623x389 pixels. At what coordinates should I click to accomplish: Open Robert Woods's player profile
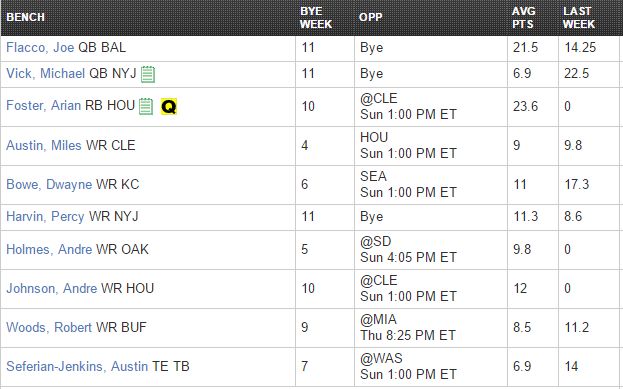coord(49,327)
